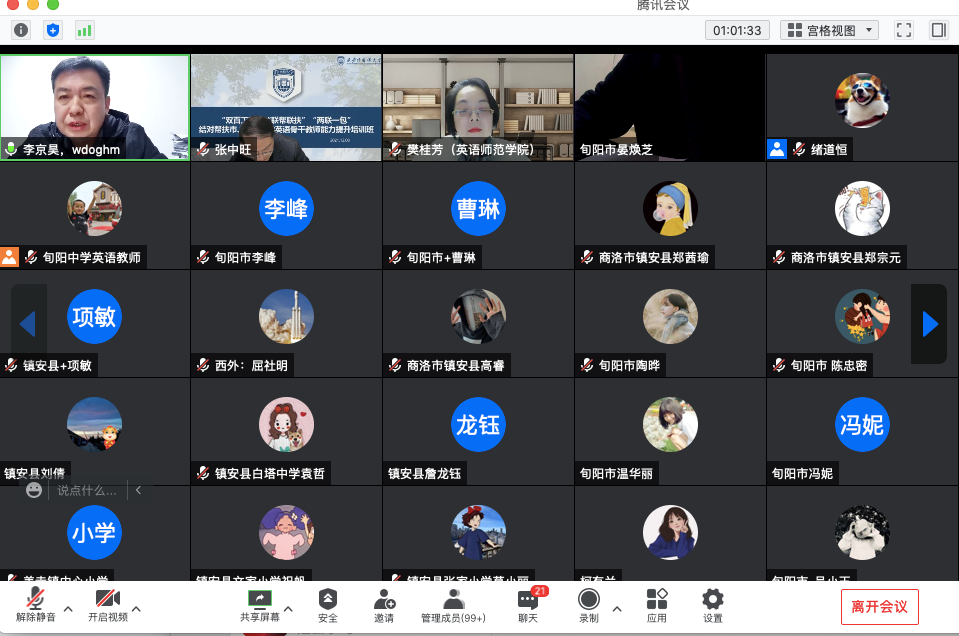Image resolution: width=959 pixels, height=636 pixels.
Task: Start Share Screen (共享屏幕)
Action: [x=259, y=605]
